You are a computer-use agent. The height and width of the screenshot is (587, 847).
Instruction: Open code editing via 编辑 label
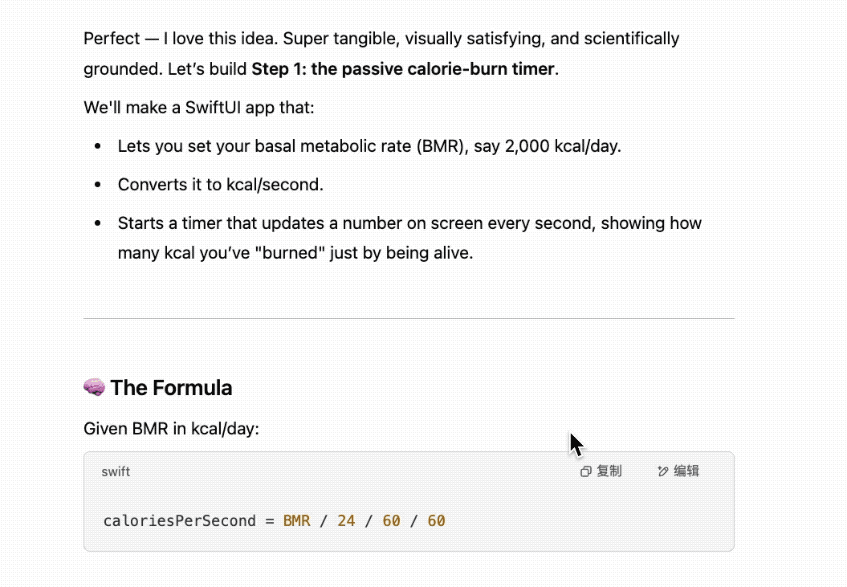pyautogui.click(x=686, y=471)
